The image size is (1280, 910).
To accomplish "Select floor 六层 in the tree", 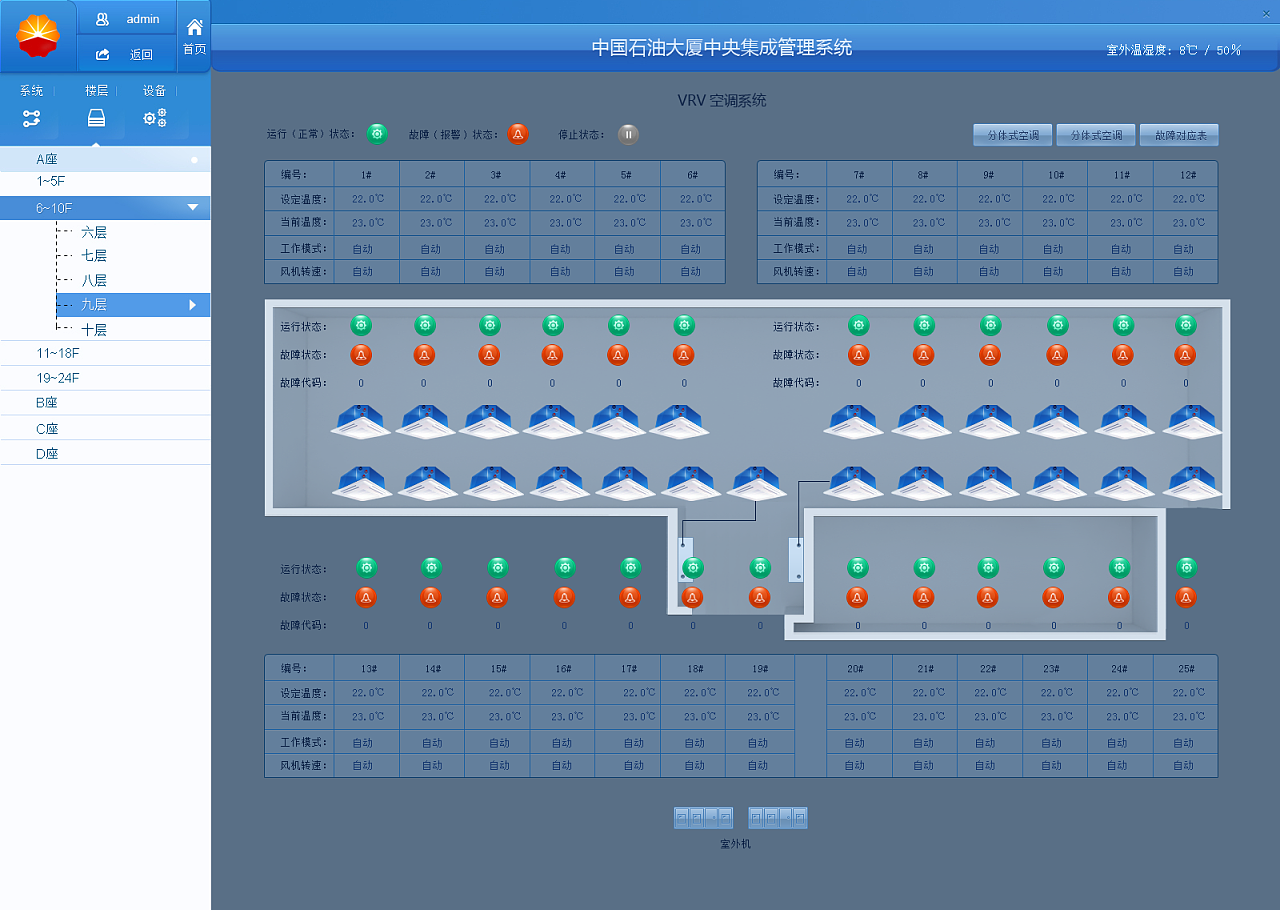I will pyautogui.click(x=94, y=232).
